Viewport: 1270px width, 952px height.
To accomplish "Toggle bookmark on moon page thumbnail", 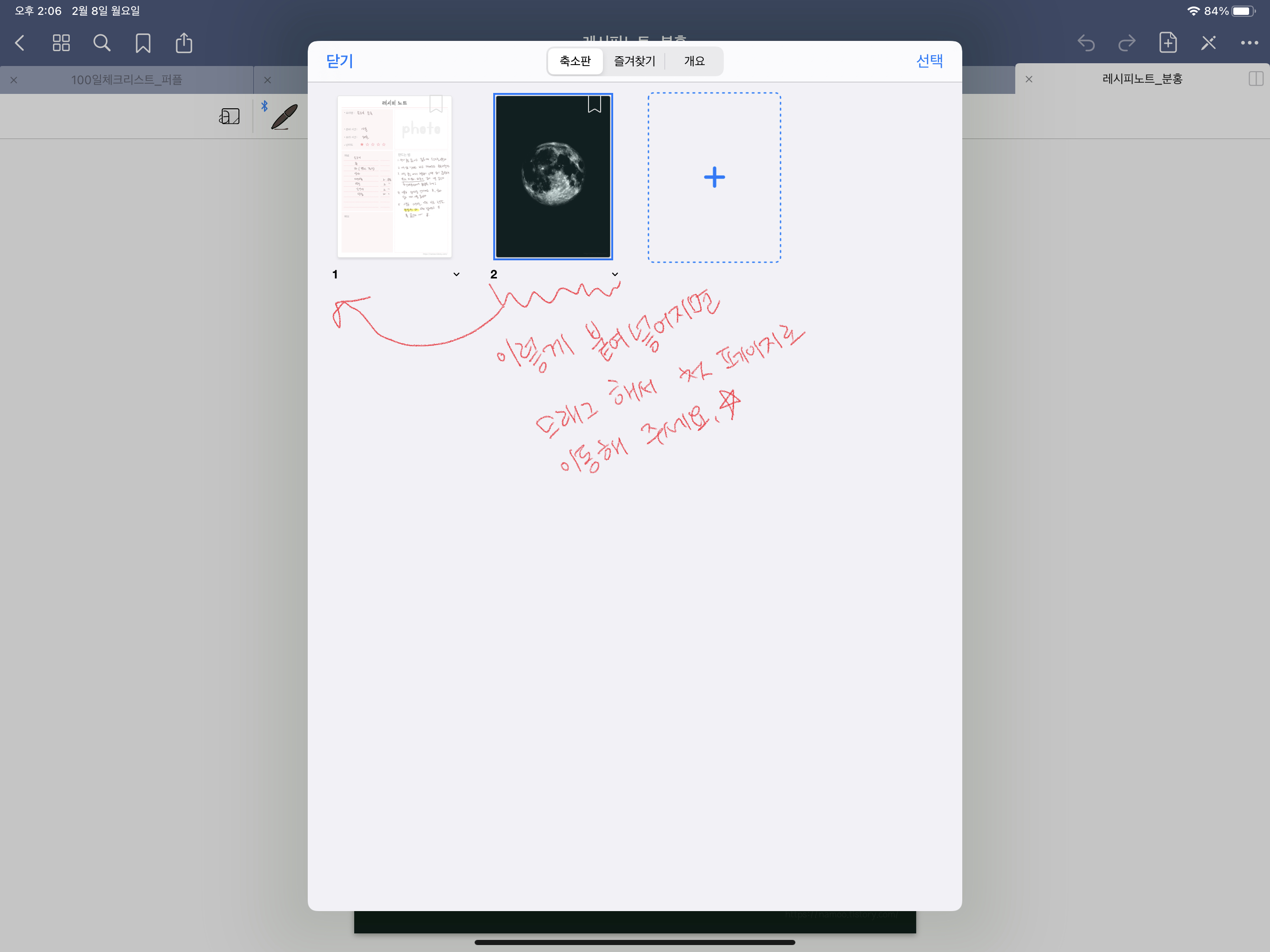I will pos(594,104).
